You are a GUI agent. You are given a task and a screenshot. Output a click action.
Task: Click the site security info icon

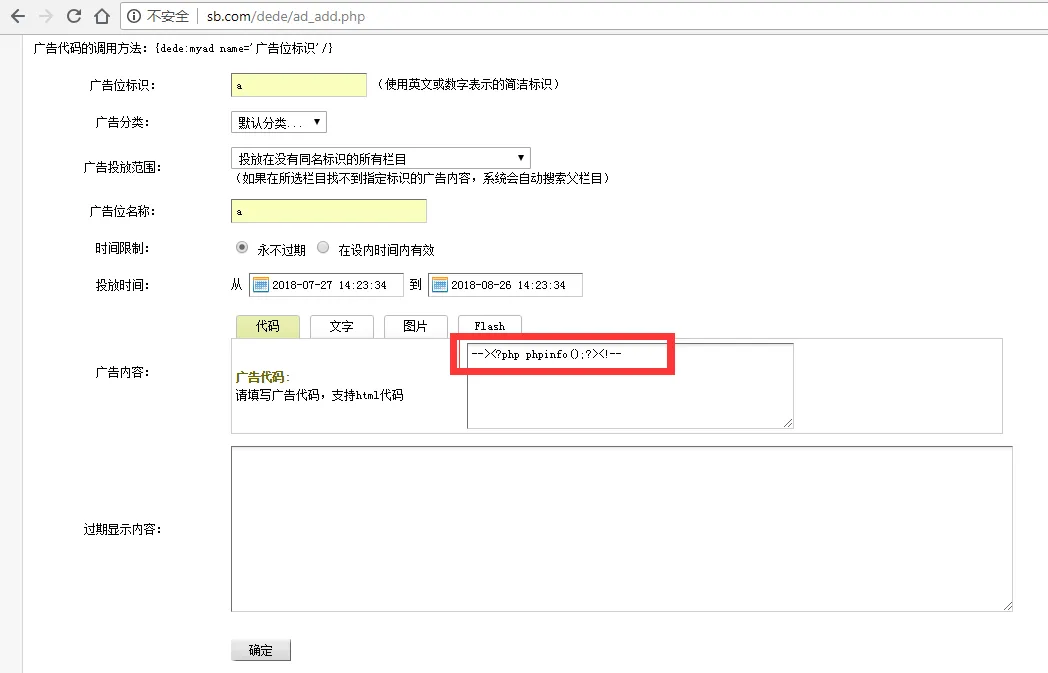134,17
